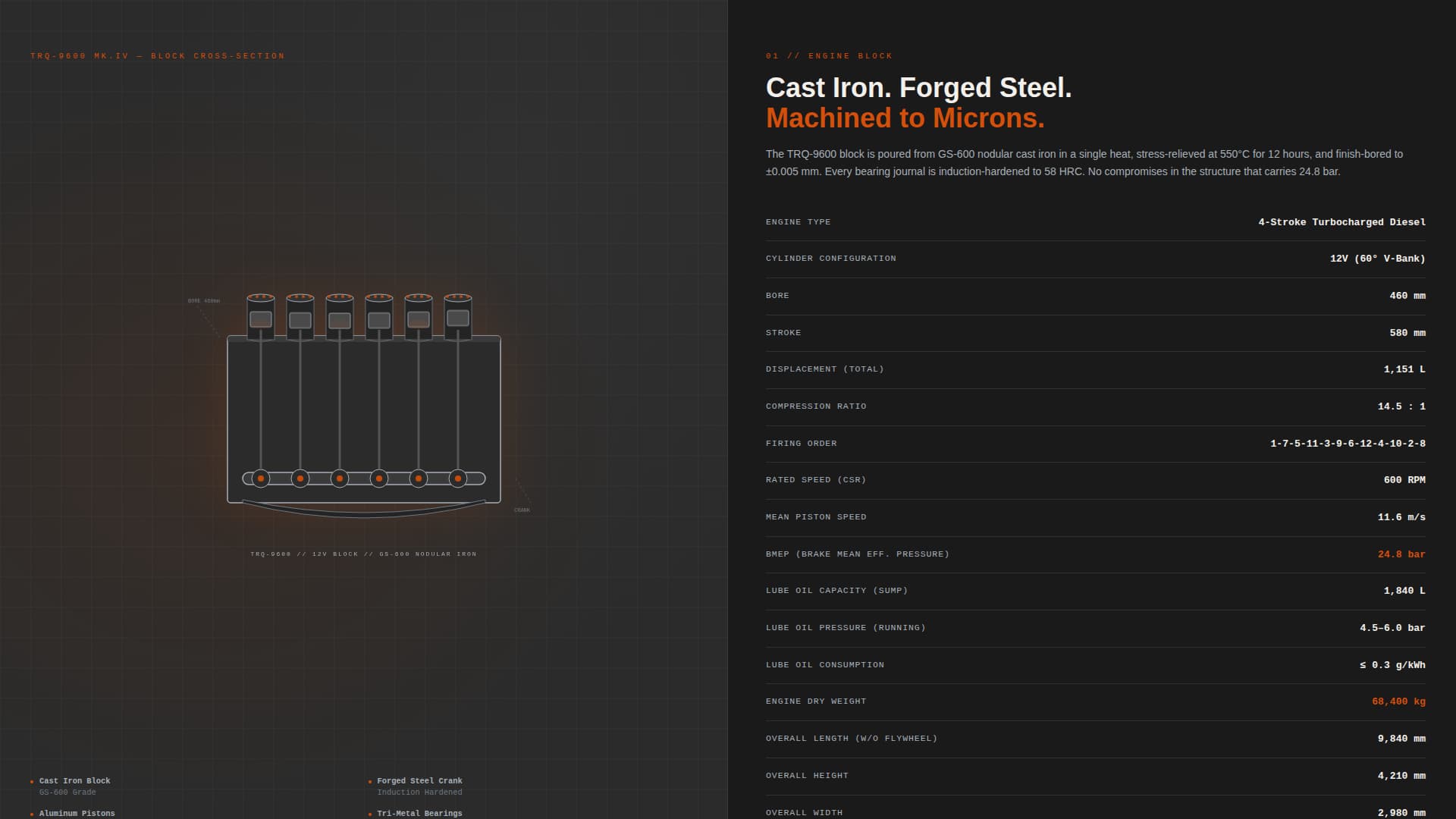This screenshot has height=819, width=1456.
Task: Click the 01 // ENGINE BLOCK section label
Action: tap(829, 56)
